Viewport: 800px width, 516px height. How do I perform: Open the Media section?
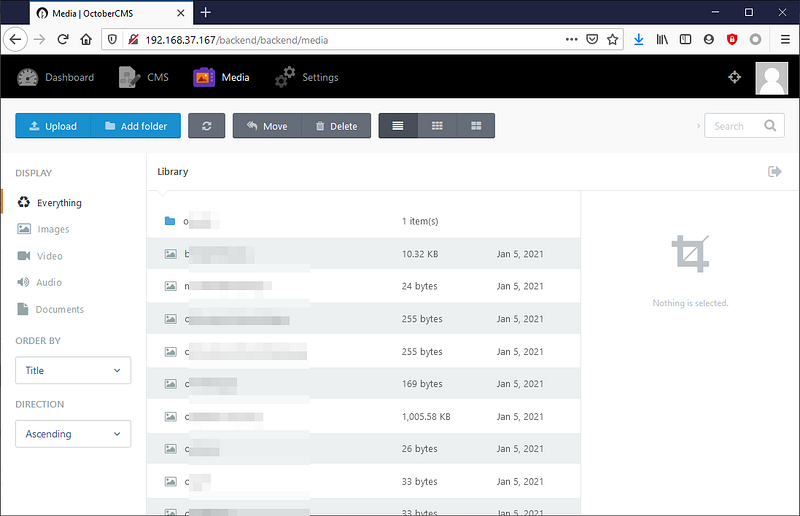(221, 77)
